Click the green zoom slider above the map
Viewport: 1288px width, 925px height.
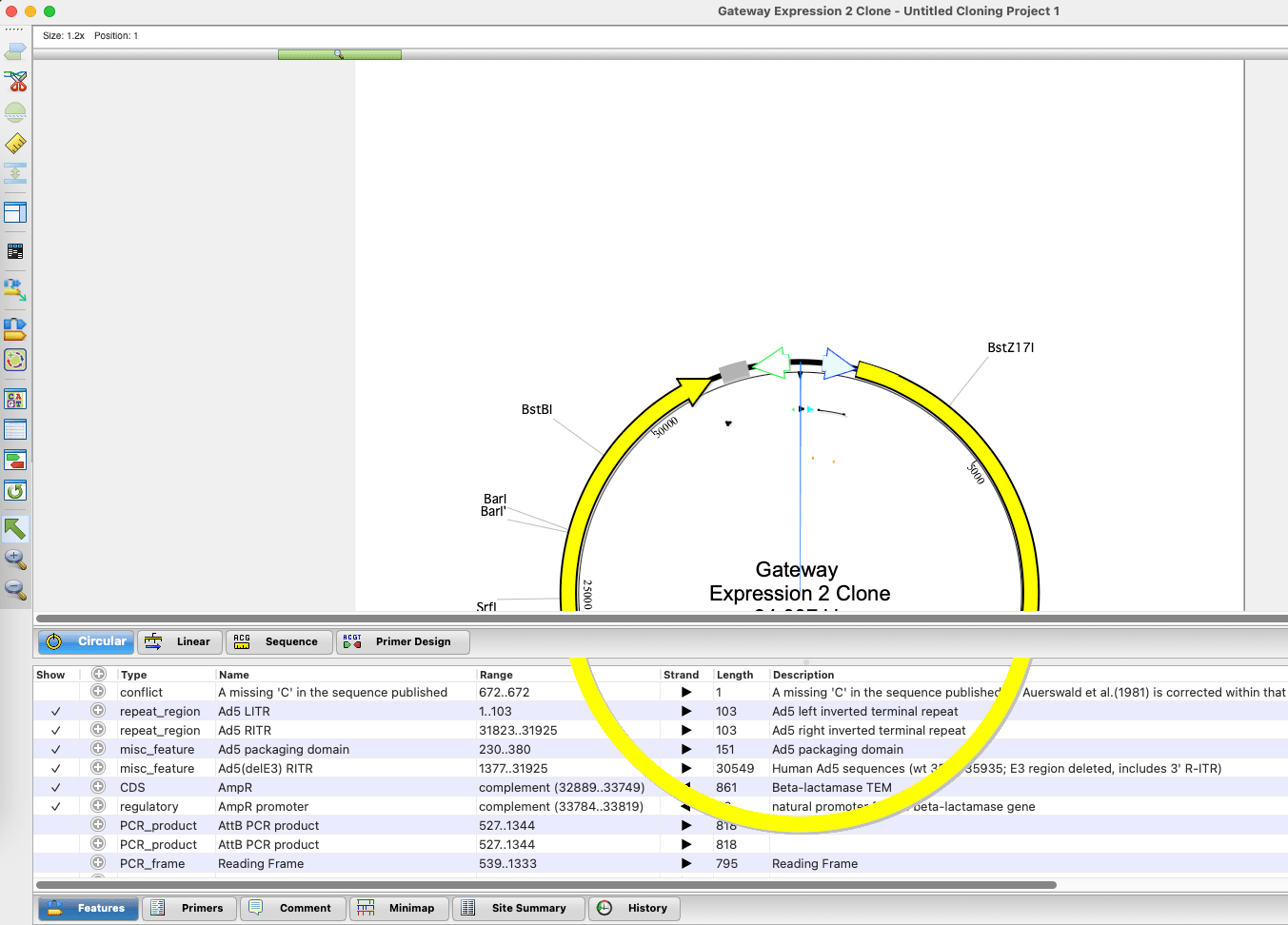[340, 54]
